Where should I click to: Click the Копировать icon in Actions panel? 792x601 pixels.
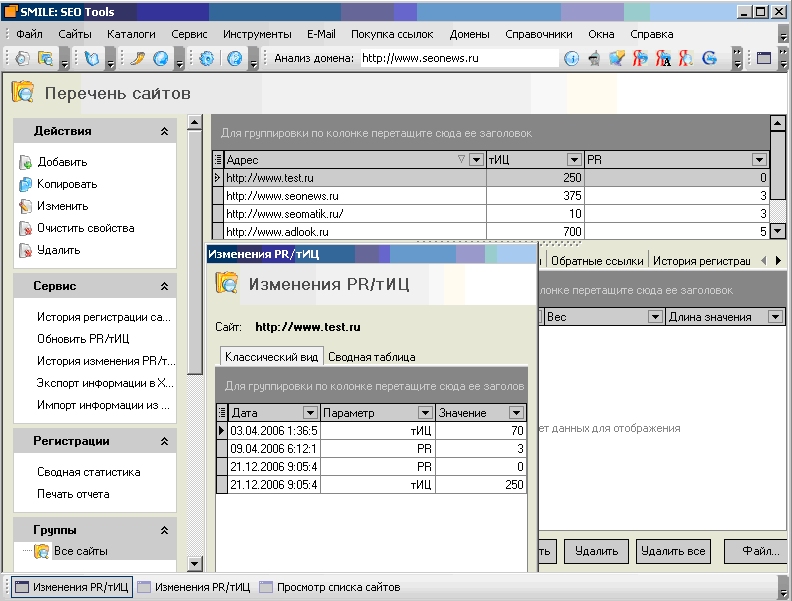[x=26, y=184]
